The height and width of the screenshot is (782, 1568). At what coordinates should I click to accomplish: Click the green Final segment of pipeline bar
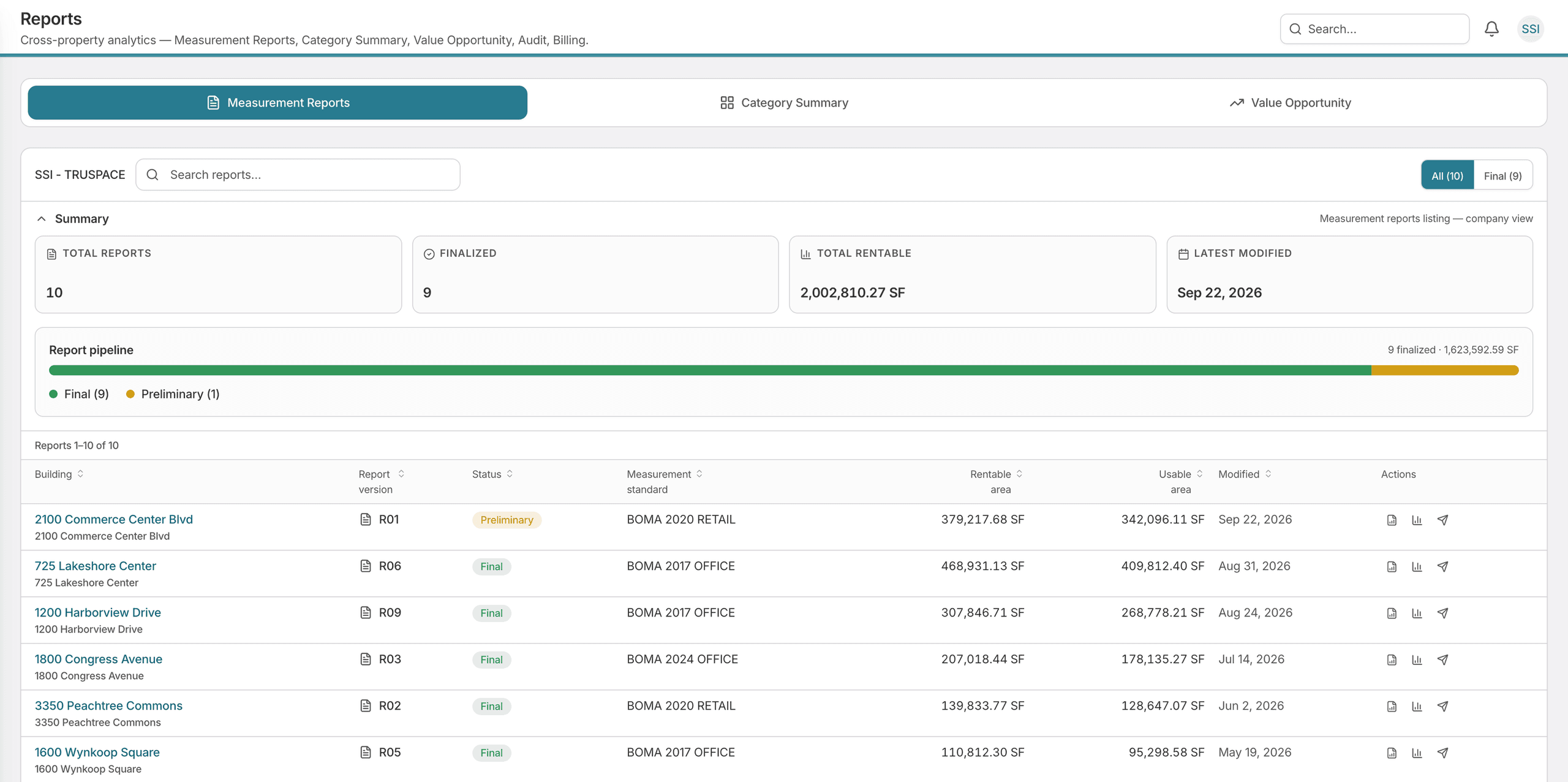(710, 370)
